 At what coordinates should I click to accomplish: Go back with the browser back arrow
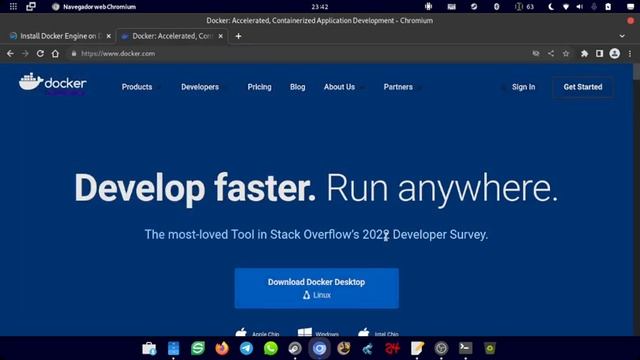pos(10,53)
